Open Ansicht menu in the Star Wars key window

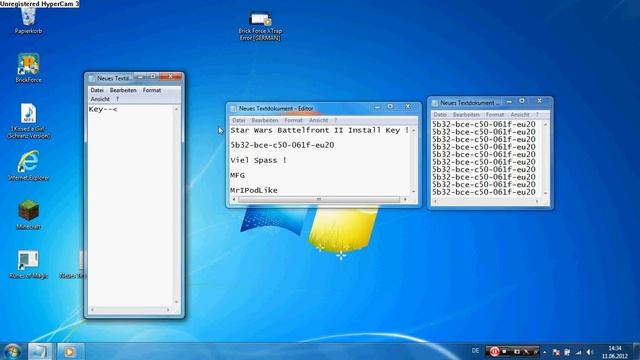tap(318, 120)
